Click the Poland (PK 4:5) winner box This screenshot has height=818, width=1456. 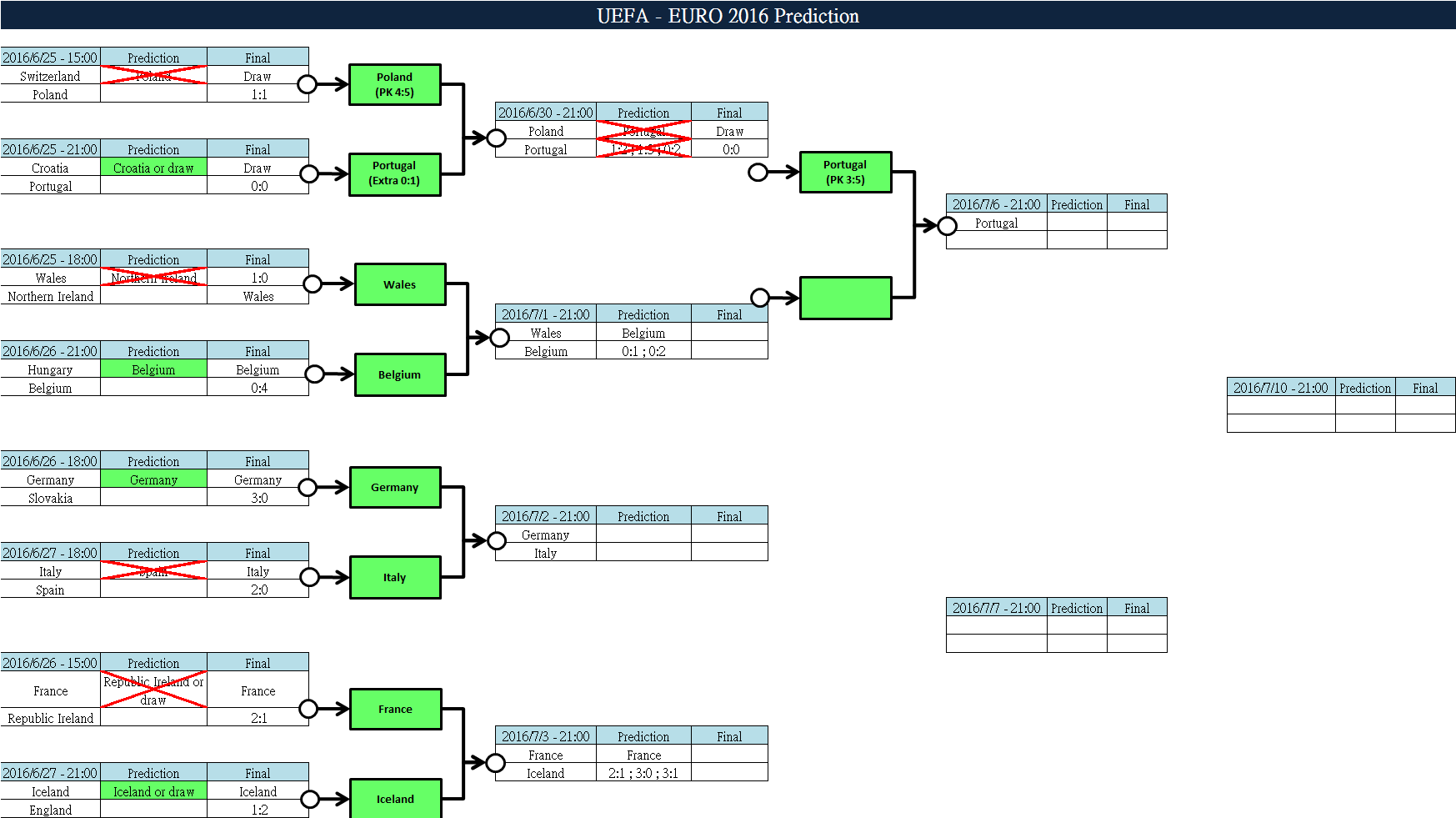click(x=394, y=84)
